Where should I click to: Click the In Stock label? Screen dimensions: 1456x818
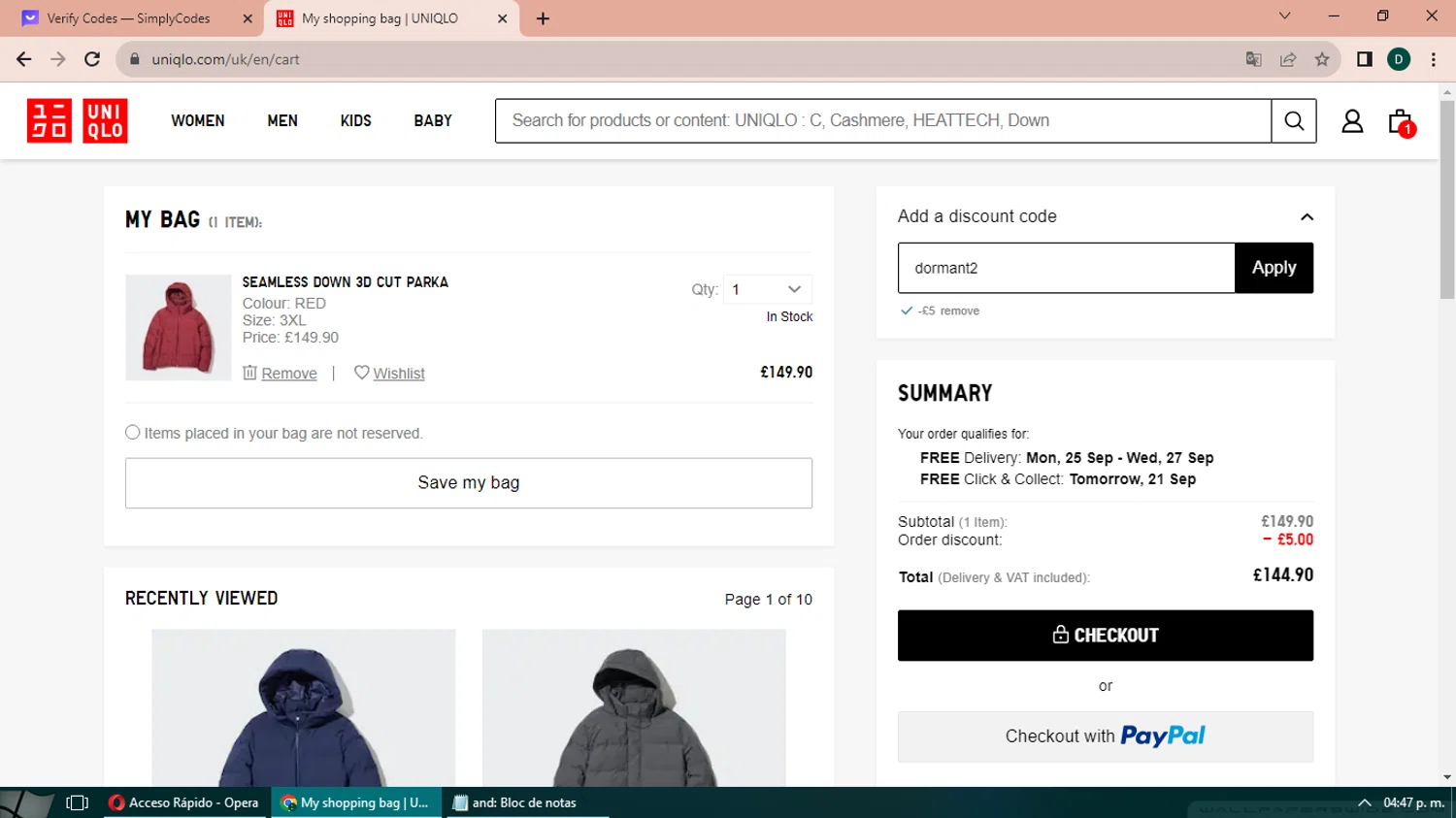pos(789,317)
